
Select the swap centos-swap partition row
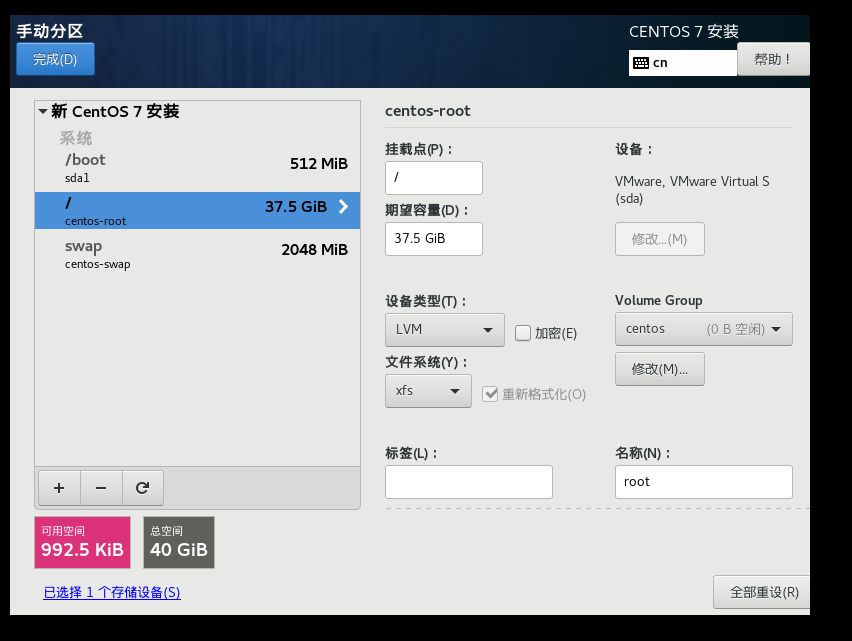(x=197, y=254)
